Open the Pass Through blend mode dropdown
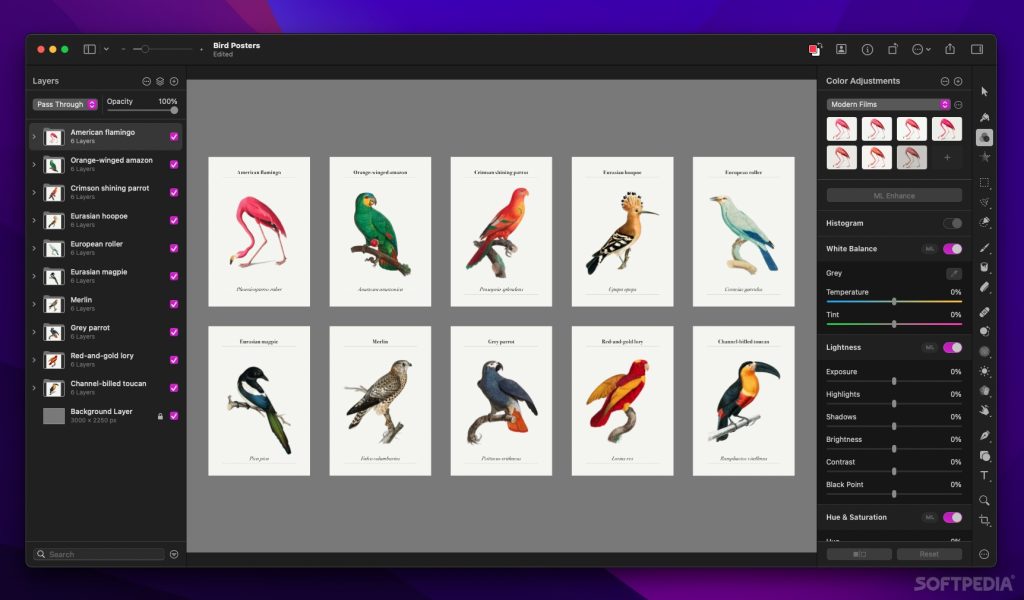The image size is (1024, 600). click(x=65, y=104)
